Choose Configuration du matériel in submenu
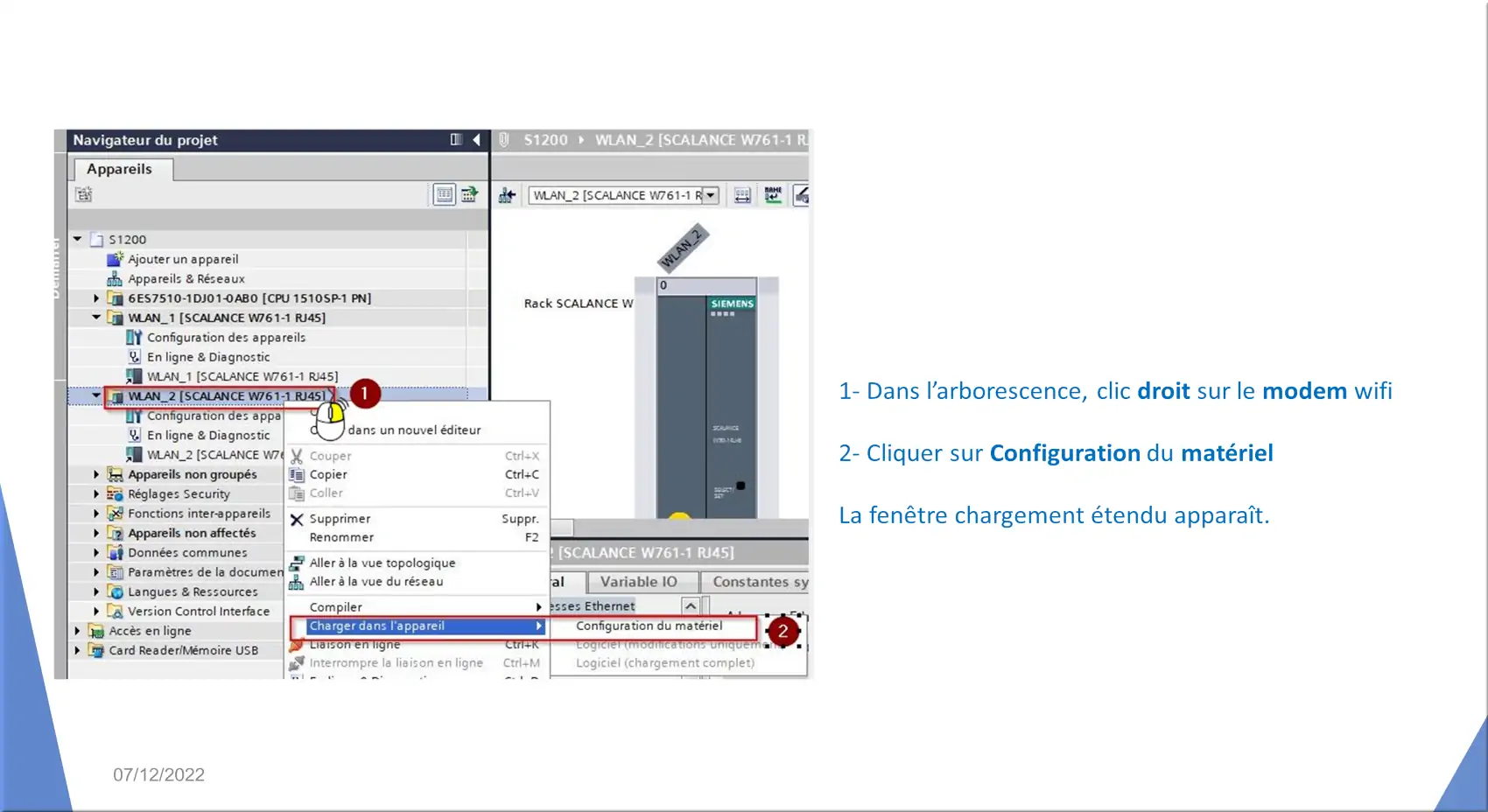1488x812 pixels. tap(649, 626)
